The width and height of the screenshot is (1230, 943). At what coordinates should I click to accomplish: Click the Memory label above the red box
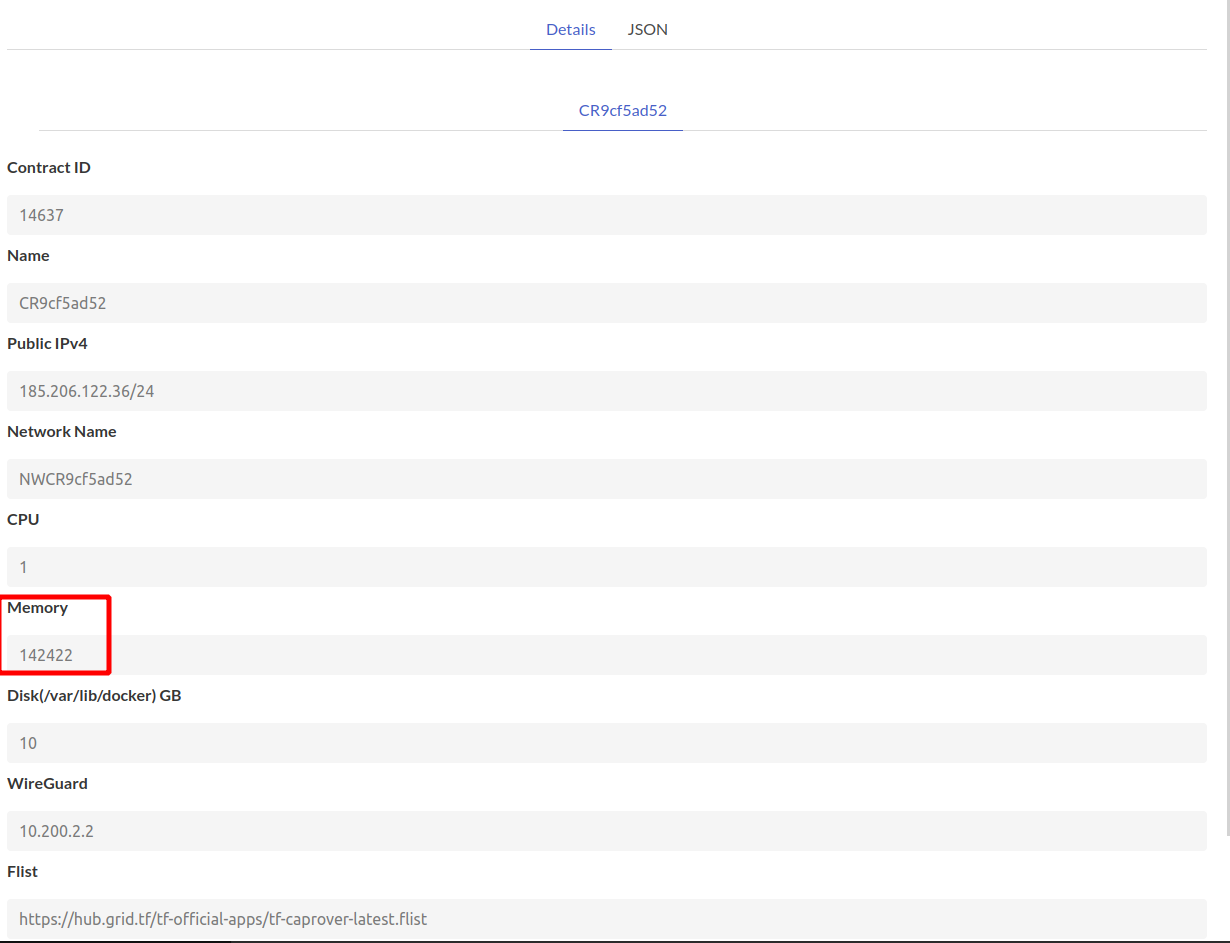38,607
